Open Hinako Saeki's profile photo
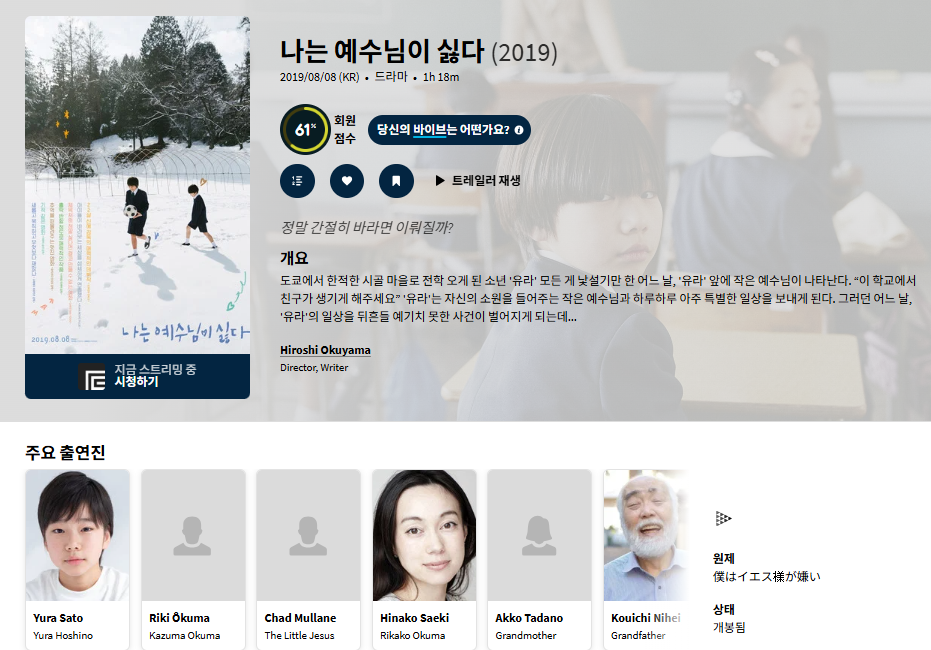The width and height of the screenshot is (931, 650). pyautogui.click(x=423, y=535)
